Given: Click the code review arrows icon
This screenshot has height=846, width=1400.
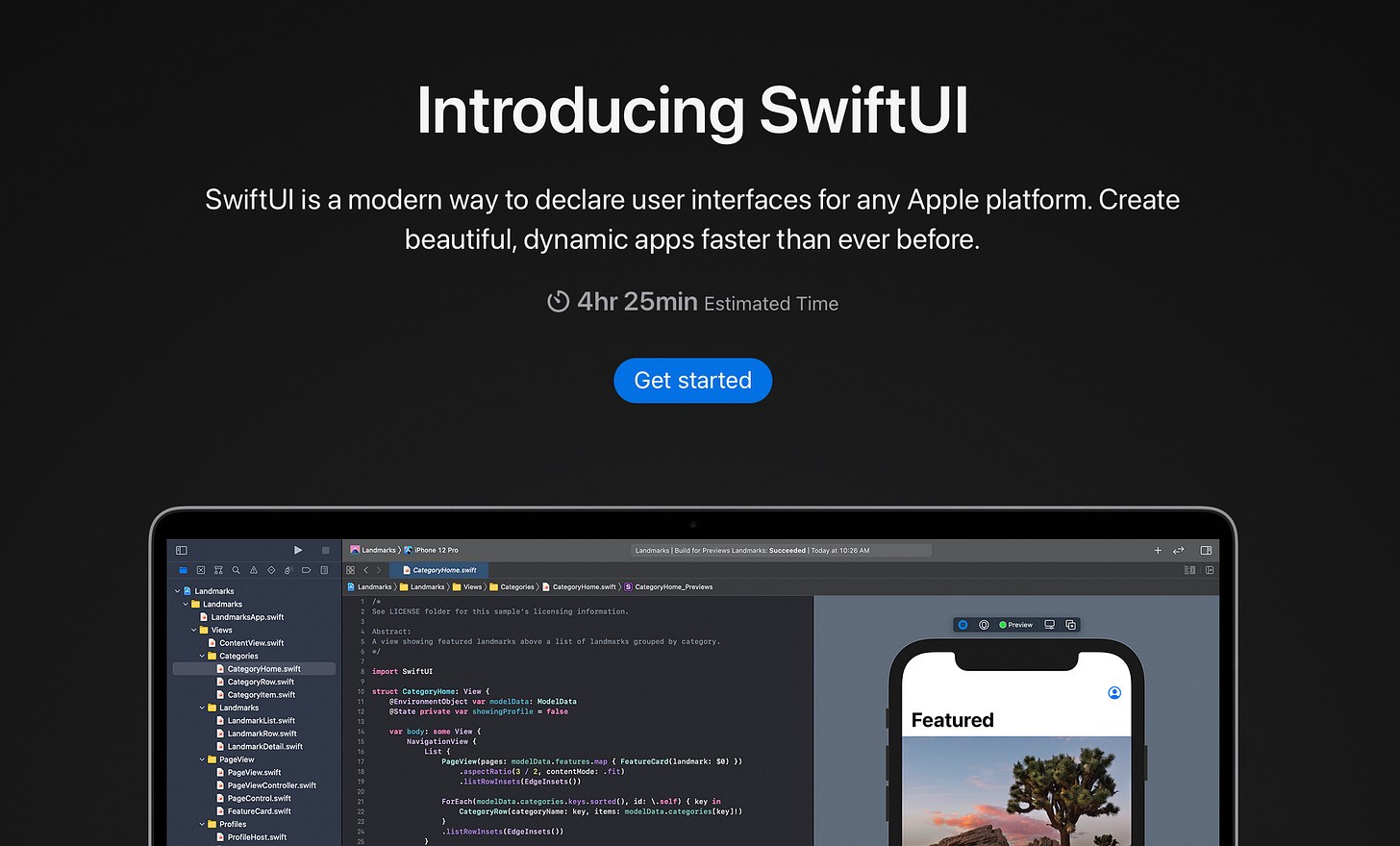Looking at the screenshot, I should point(1179,551).
